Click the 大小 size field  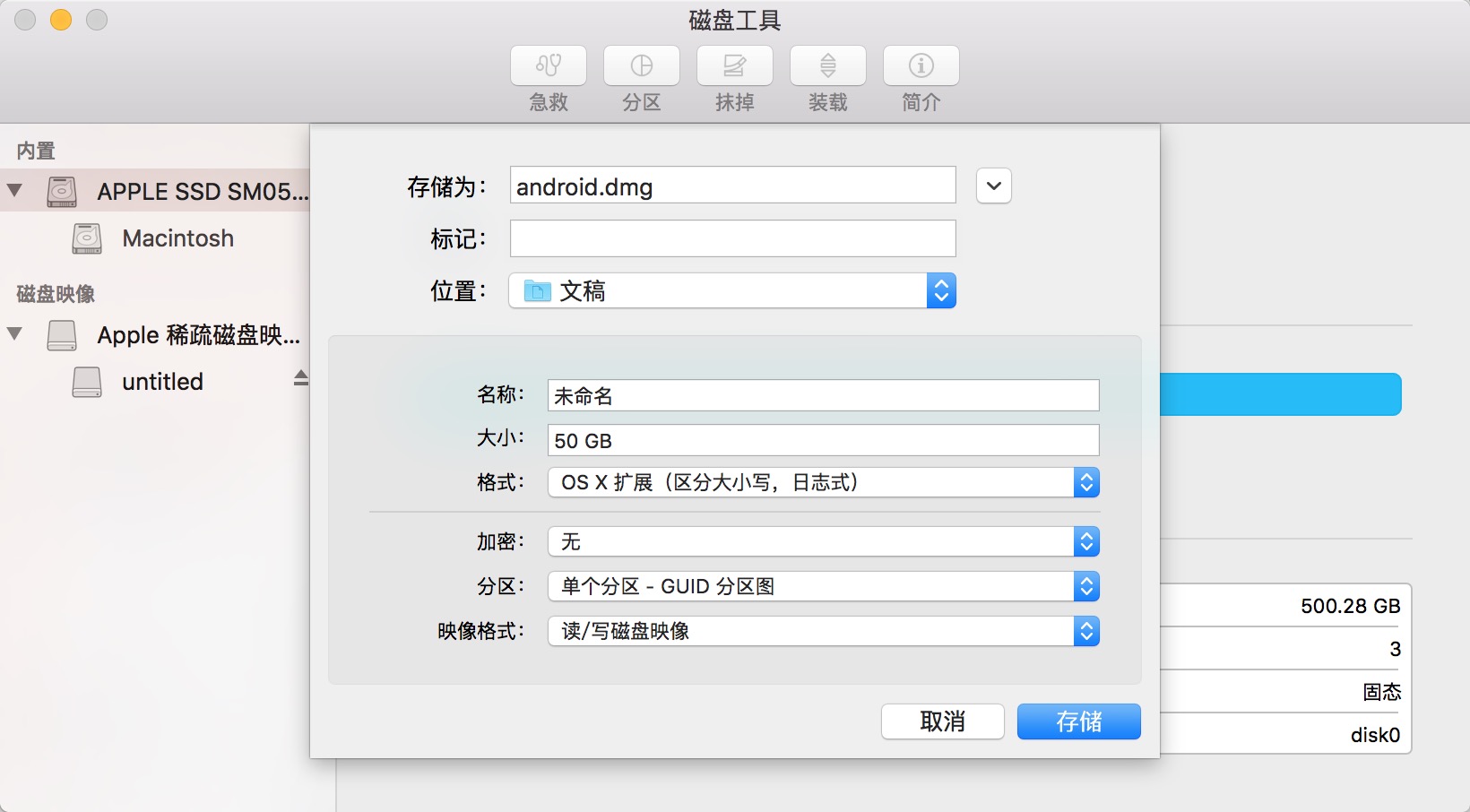click(823, 440)
